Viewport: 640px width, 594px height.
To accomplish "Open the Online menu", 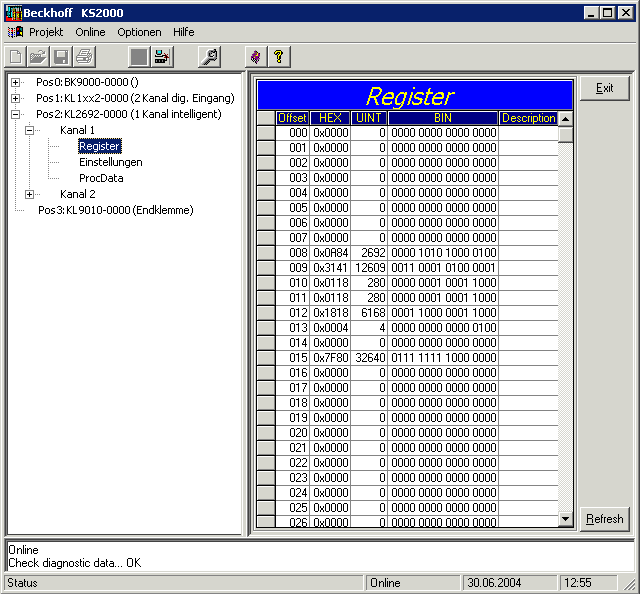I will tap(90, 32).
